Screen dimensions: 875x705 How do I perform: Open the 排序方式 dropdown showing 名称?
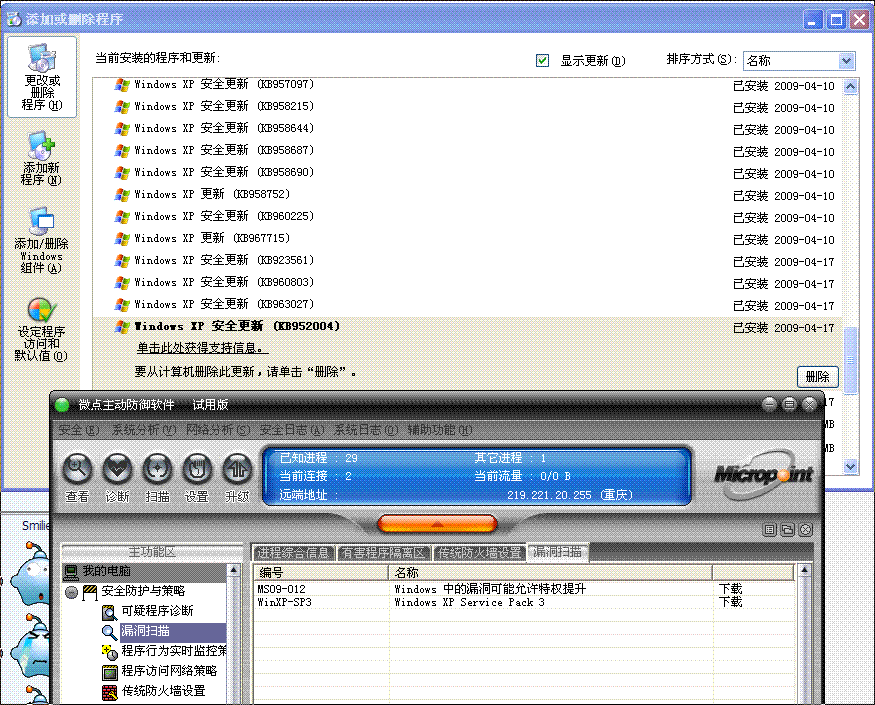click(x=799, y=60)
